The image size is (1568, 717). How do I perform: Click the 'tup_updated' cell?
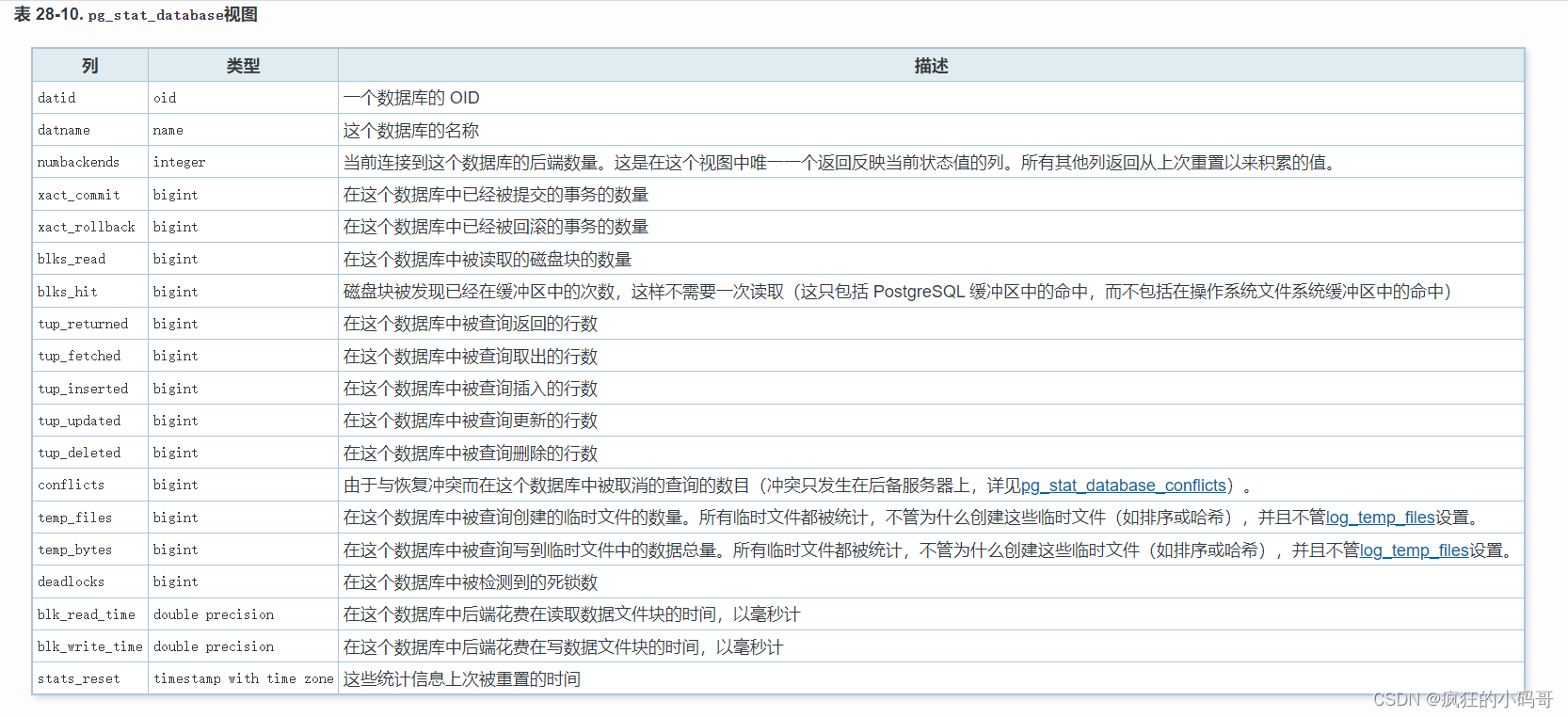(x=90, y=421)
